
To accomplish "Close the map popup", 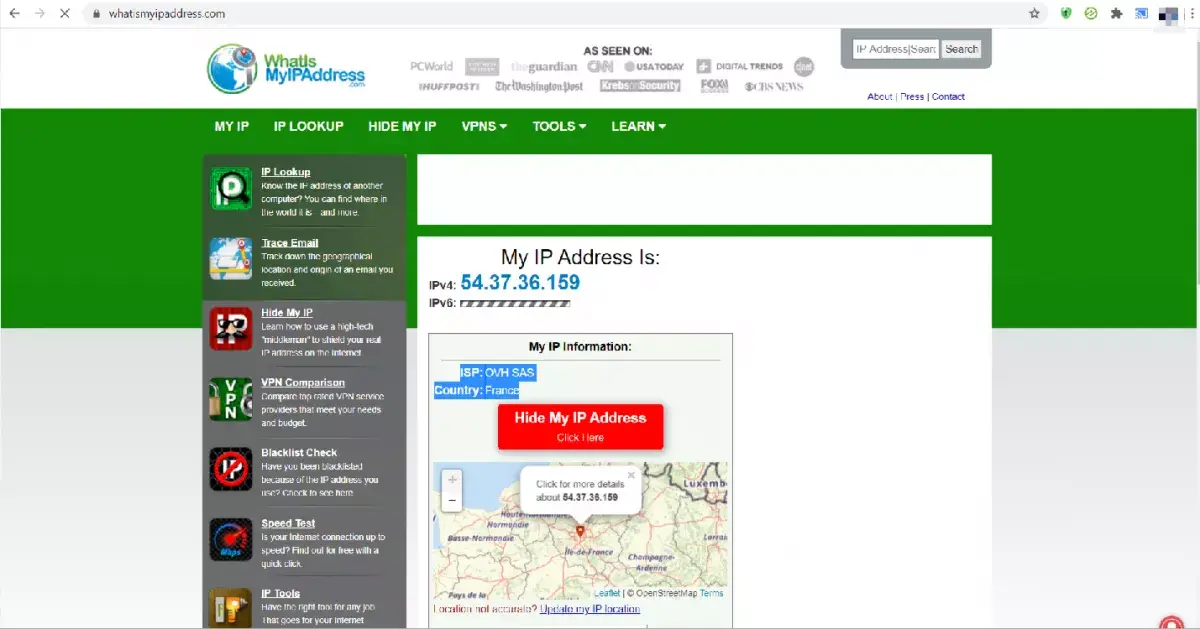I will (630, 476).
